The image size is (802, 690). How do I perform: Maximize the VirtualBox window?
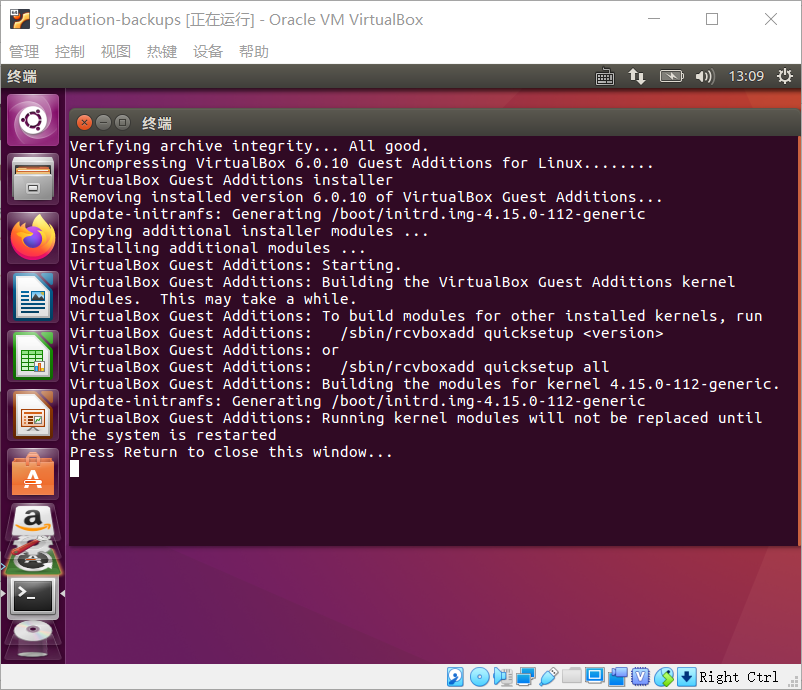point(711,19)
